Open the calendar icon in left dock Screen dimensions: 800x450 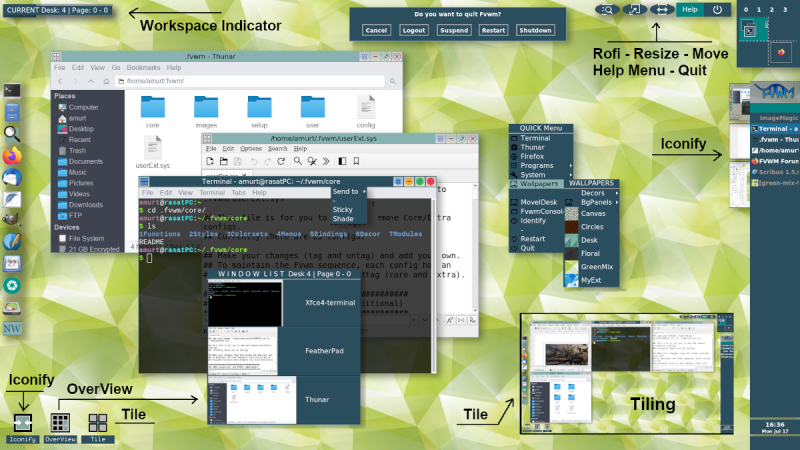[x=12, y=263]
